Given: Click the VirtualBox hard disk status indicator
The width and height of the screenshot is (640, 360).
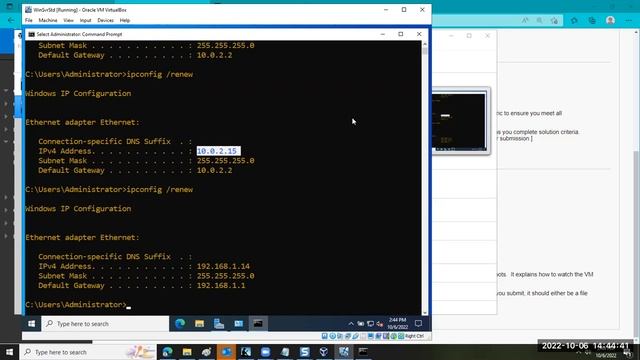Looking at the screenshot, I should tap(325, 336).
